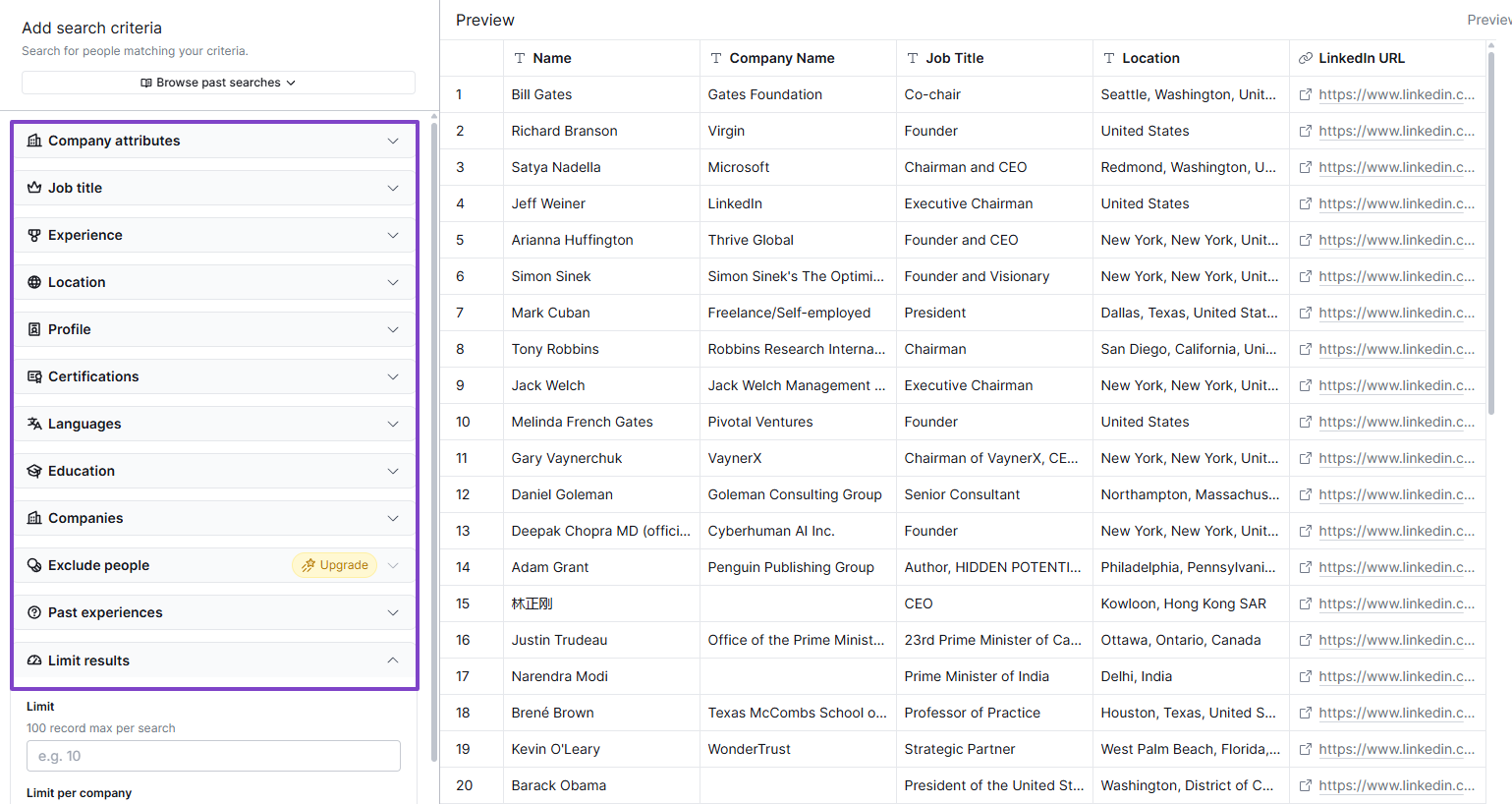
Task: Expand the Languages section chevron
Action: (393, 424)
